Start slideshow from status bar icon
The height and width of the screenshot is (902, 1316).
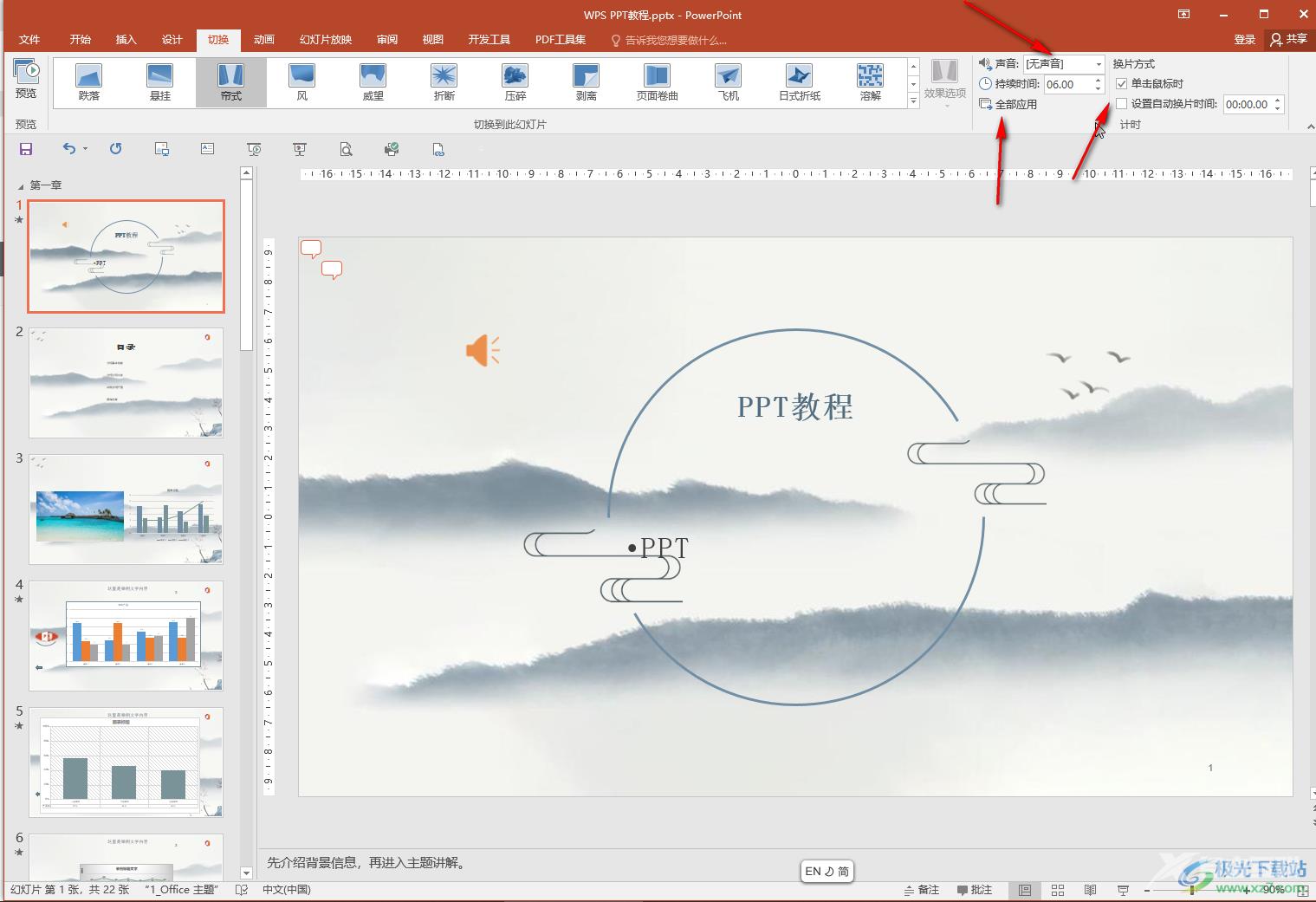1123,890
